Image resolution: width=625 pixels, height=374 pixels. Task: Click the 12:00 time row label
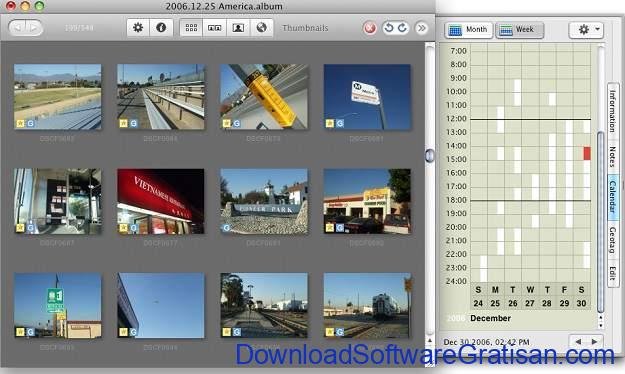tap(456, 119)
